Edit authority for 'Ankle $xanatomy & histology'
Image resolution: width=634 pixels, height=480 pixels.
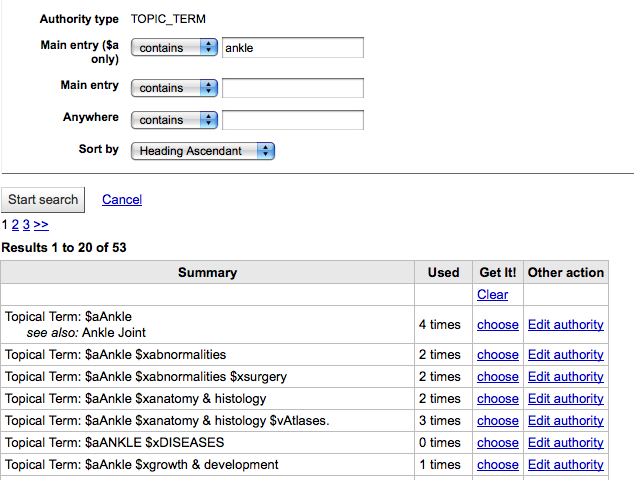click(565, 399)
